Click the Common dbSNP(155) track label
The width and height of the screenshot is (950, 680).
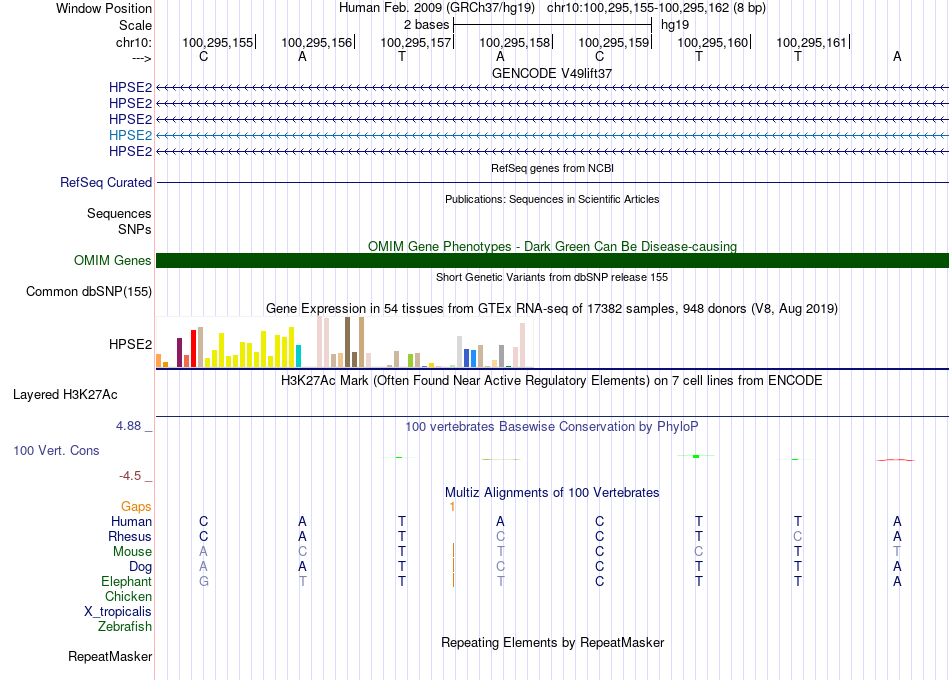[89, 292]
